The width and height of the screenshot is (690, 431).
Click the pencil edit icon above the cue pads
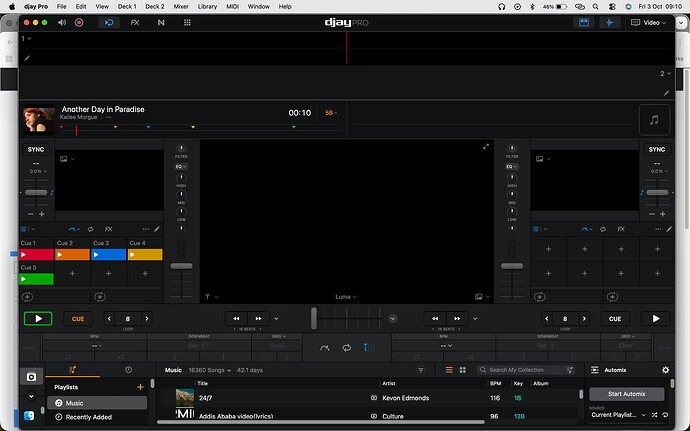(156, 228)
